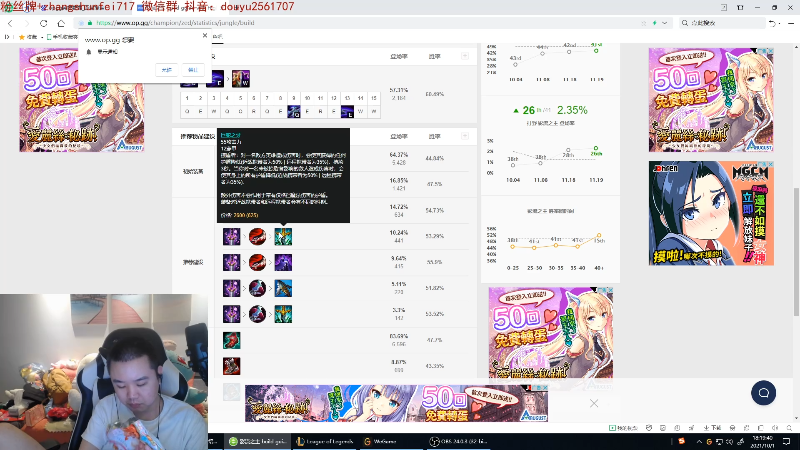The height and width of the screenshot is (450, 800).
Task: Click teal third item in 53.52% win-rate row
Action: click(x=283, y=314)
